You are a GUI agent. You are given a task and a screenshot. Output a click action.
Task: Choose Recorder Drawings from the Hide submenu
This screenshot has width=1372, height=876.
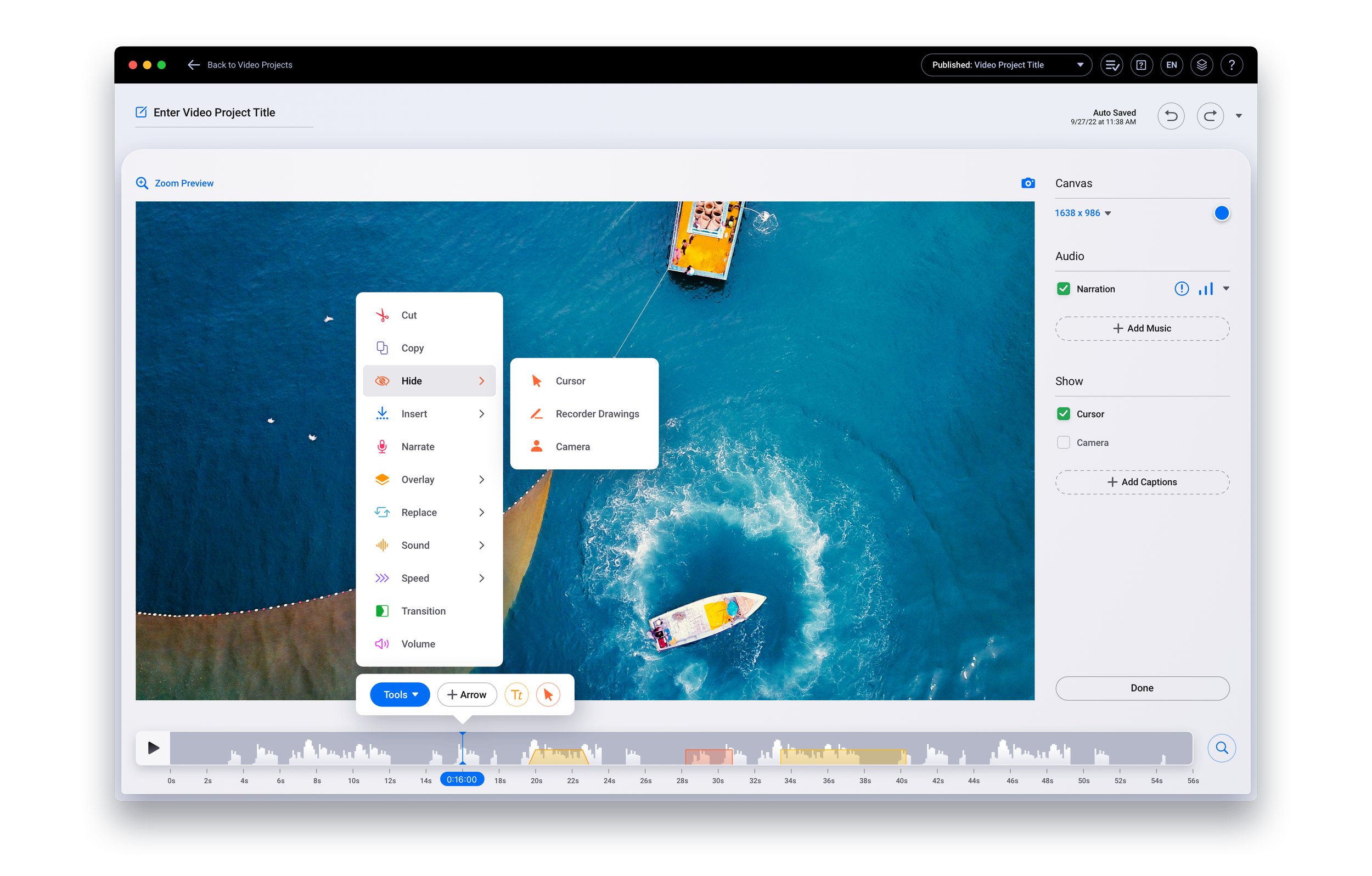(597, 414)
